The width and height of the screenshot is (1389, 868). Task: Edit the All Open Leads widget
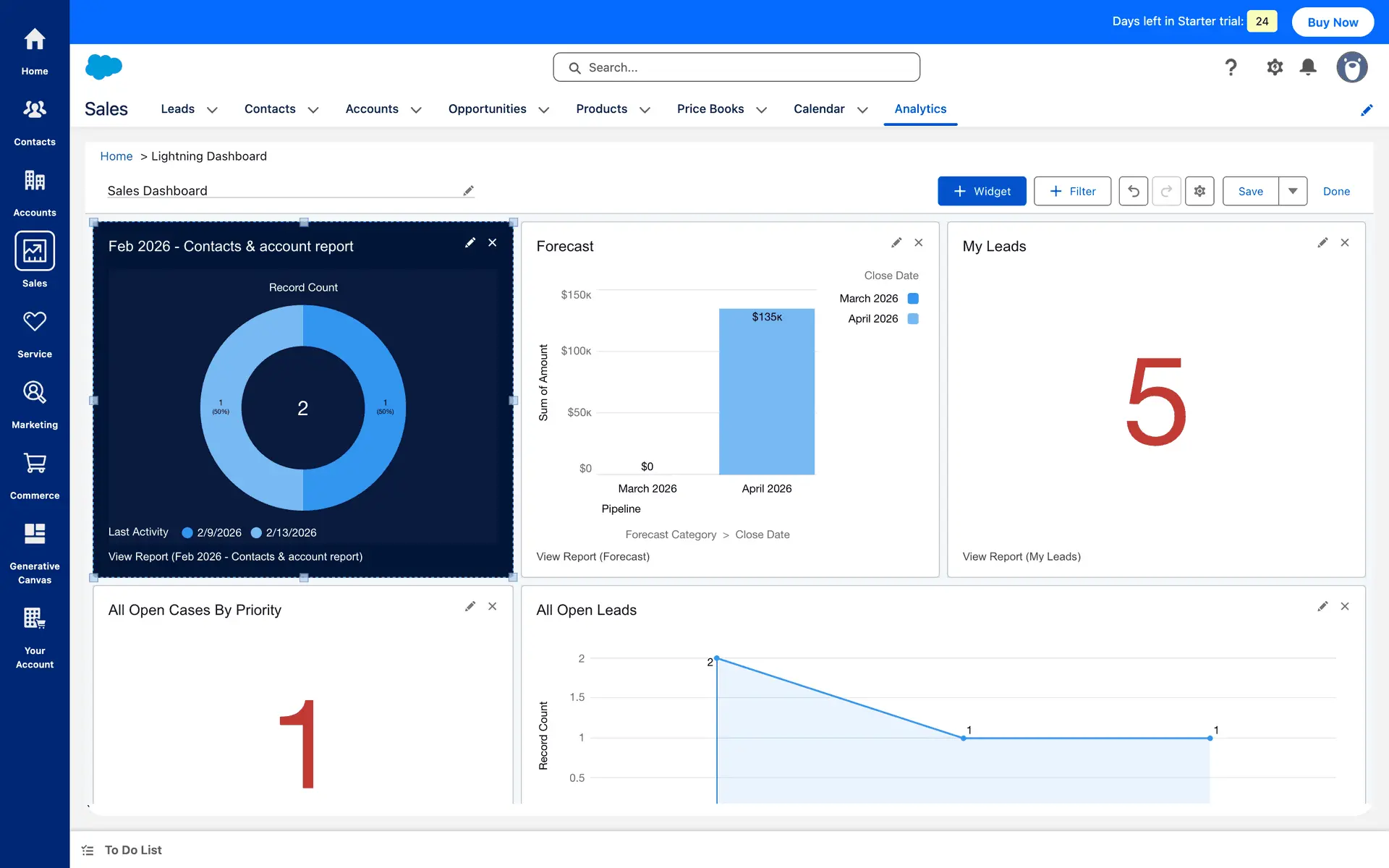click(1322, 607)
